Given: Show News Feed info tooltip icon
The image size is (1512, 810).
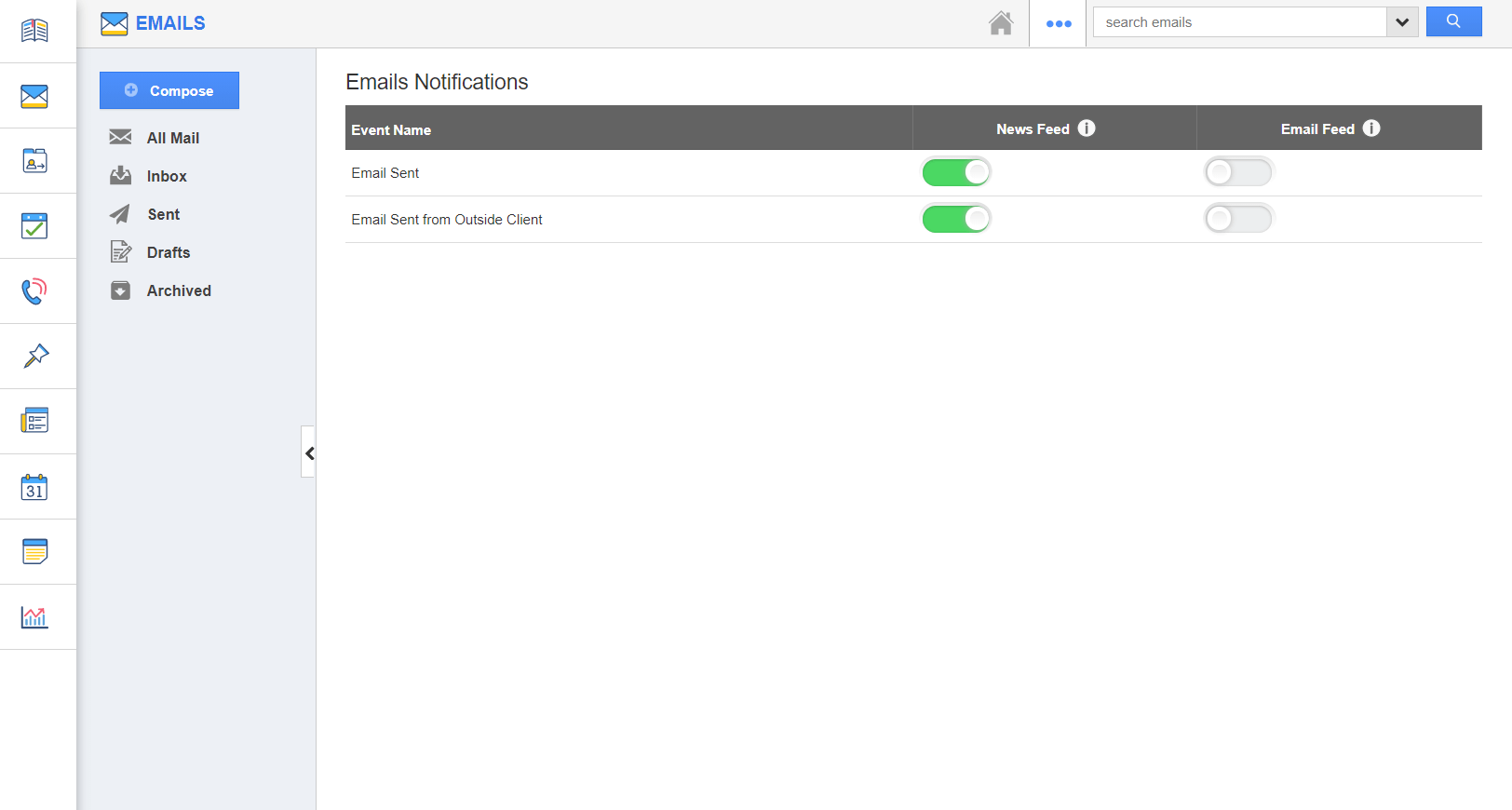Looking at the screenshot, I should 1087,128.
